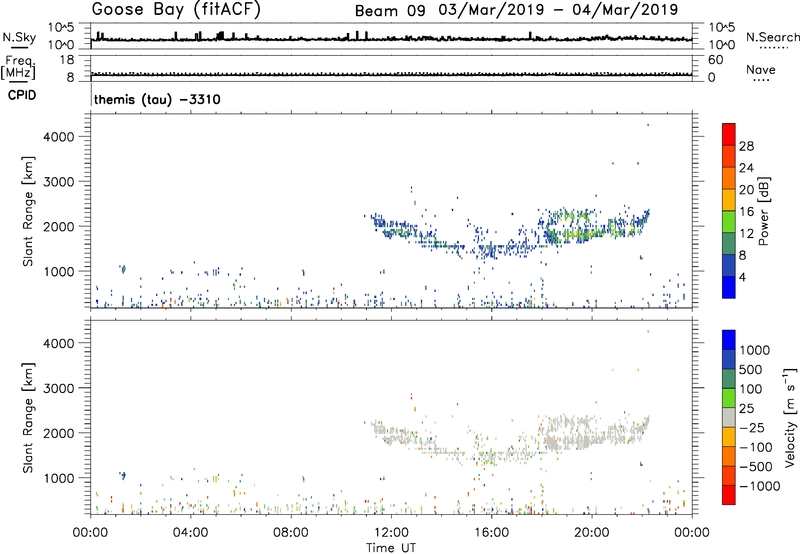The width and height of the screenshot is (800, 554).
Task: Click the "08:00" time tick label
Action: coord(290,533)
